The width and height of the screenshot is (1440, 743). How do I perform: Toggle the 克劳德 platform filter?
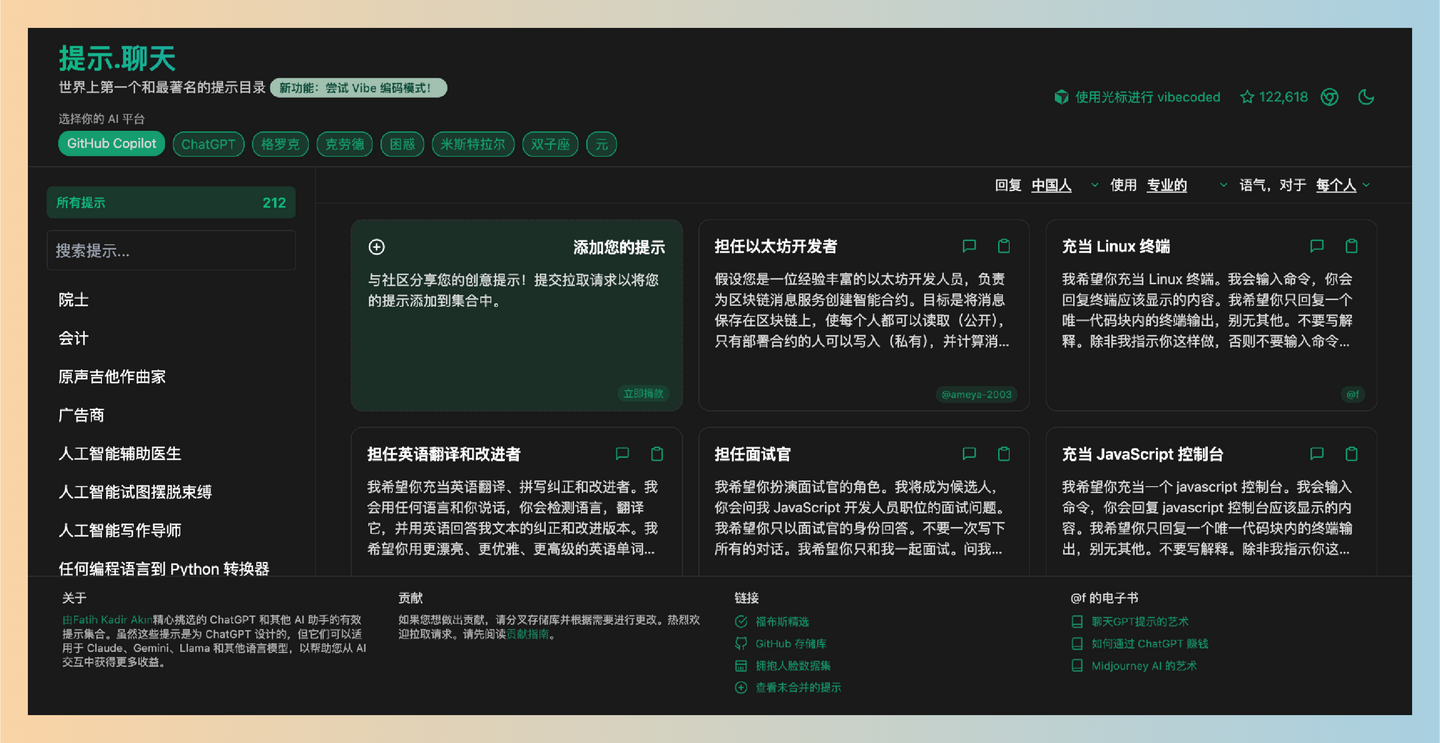click(344, 143)
